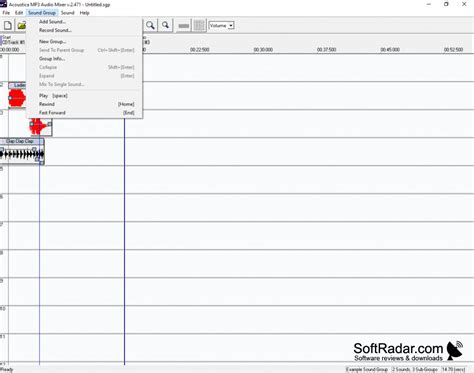This screenshot has width=474, height=373.
Task: Click the Start CD Track #1 marker
Action: tap(13, 40)
